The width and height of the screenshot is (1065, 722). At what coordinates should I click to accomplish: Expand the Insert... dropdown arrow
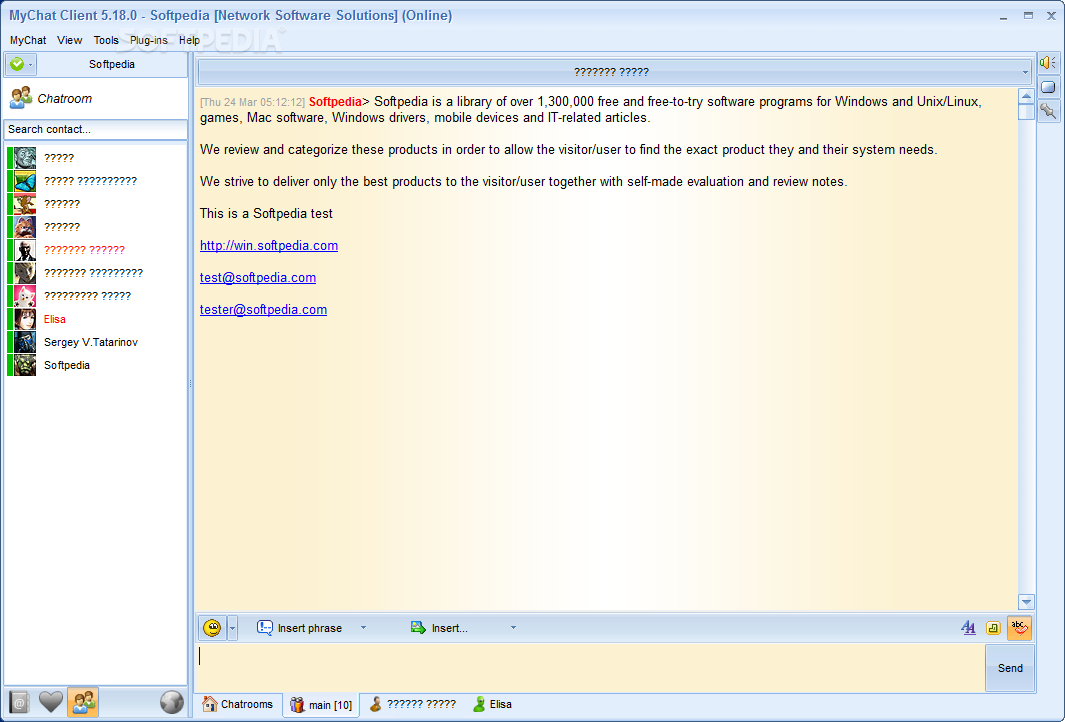tap(513, 628)
